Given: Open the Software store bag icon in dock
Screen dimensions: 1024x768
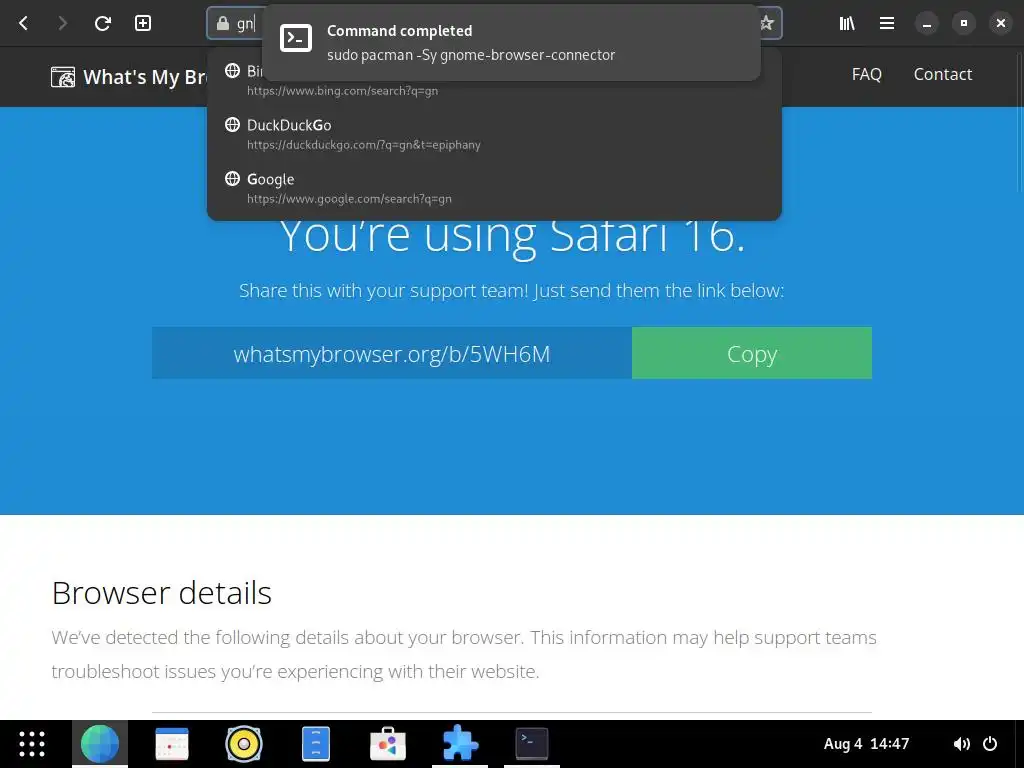Looking at the screenshot, I should (388, 744).
